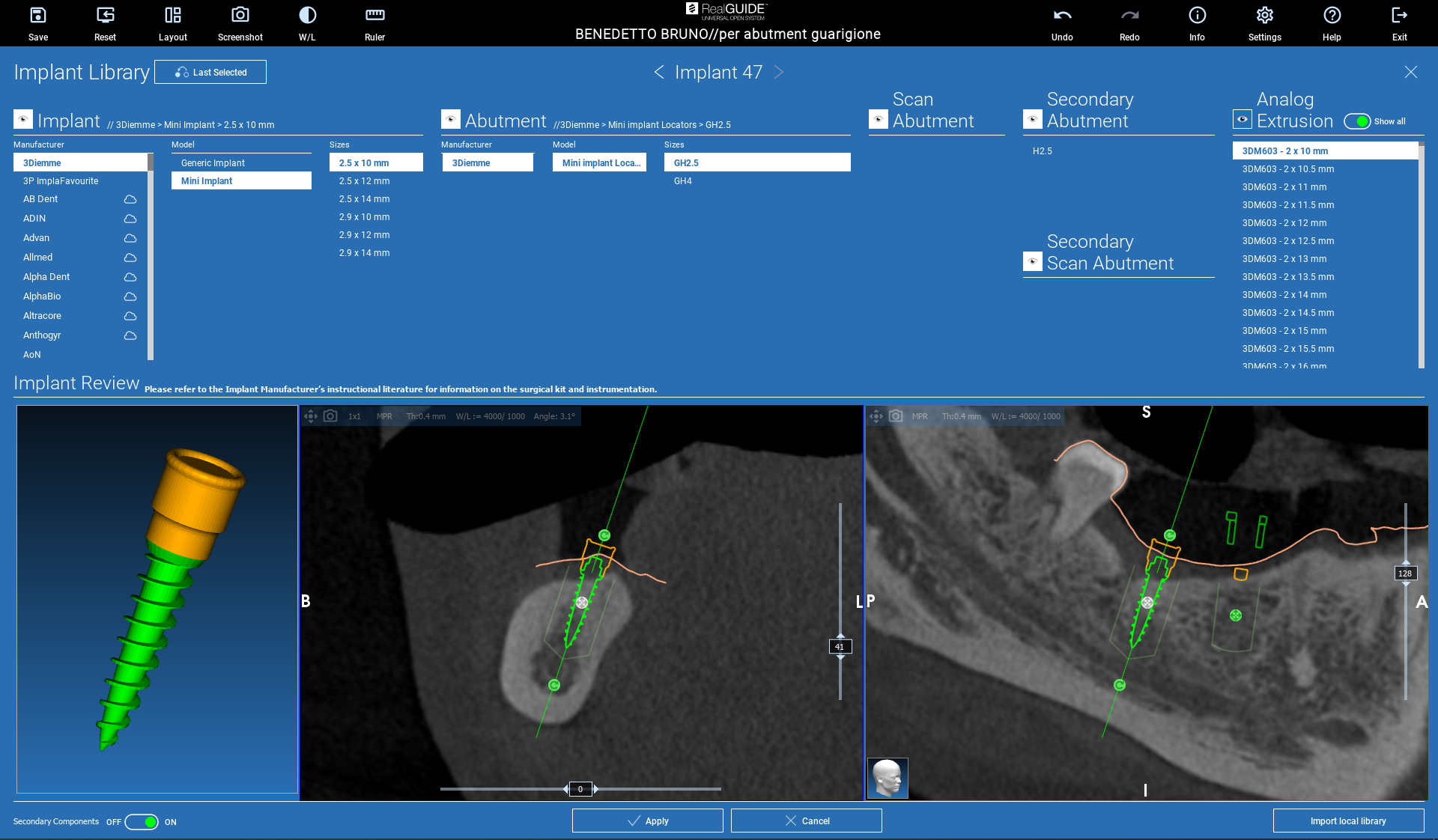Select the Ruler measurement tool
Image resolution: width=1438 pixels, height=840 pixels.
[374, 16]
